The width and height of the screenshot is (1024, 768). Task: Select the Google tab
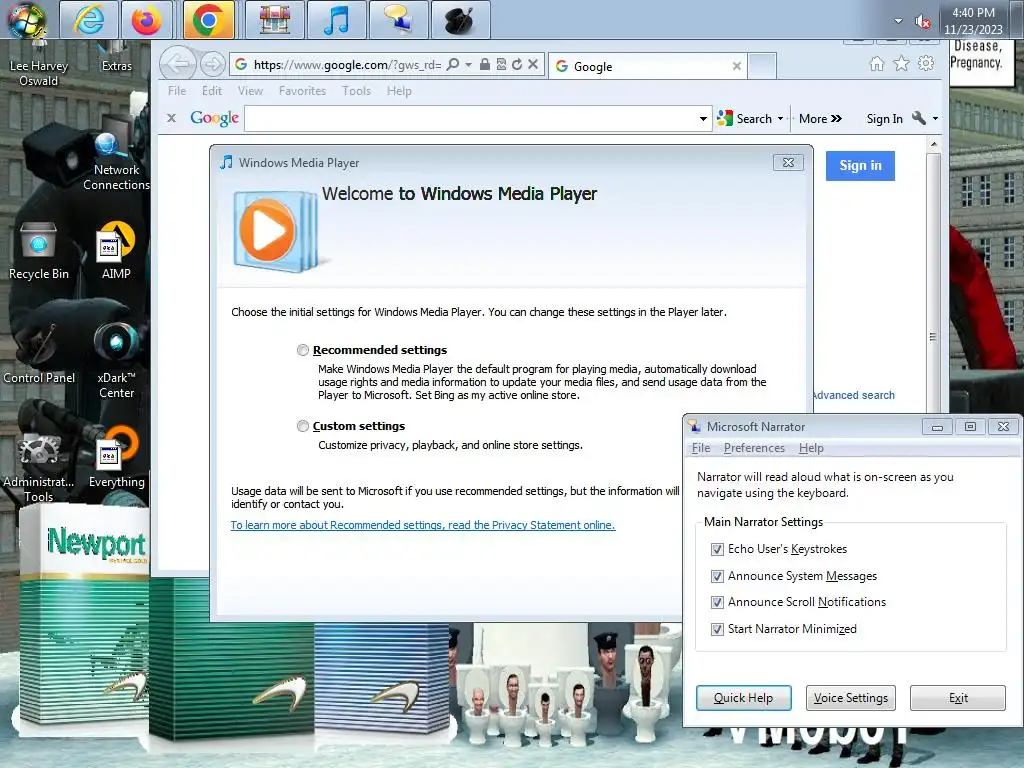[x=647, y=66]
